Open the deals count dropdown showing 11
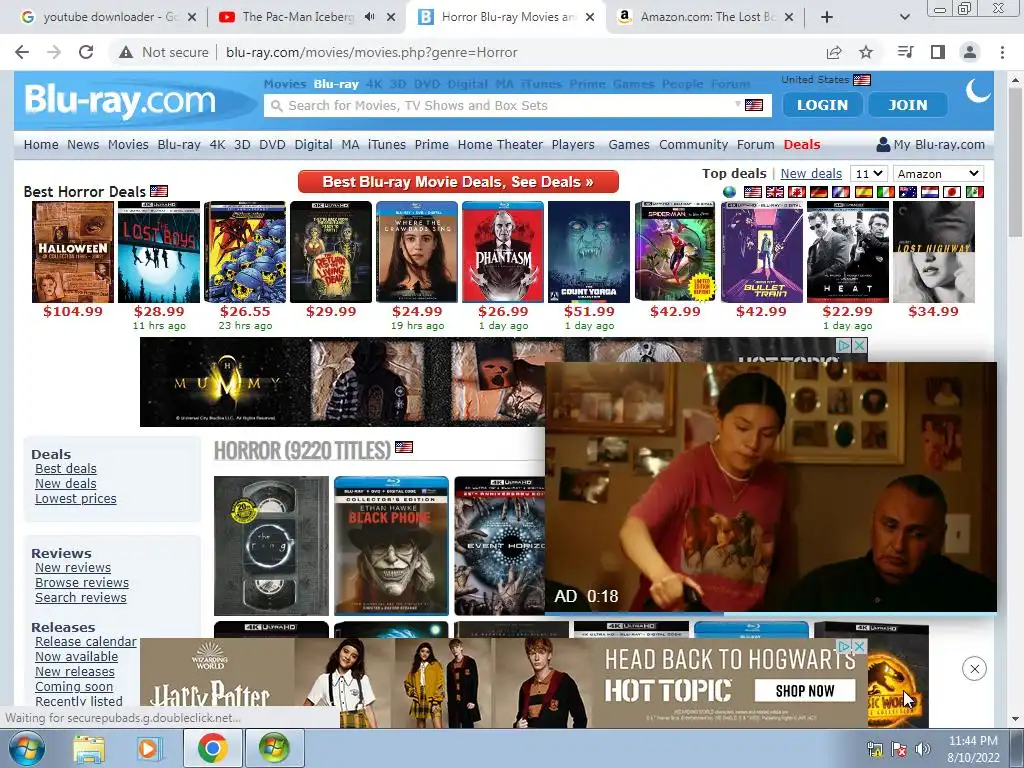The width and height of the screenshot is (1024, 768). [x=869, y=174]
